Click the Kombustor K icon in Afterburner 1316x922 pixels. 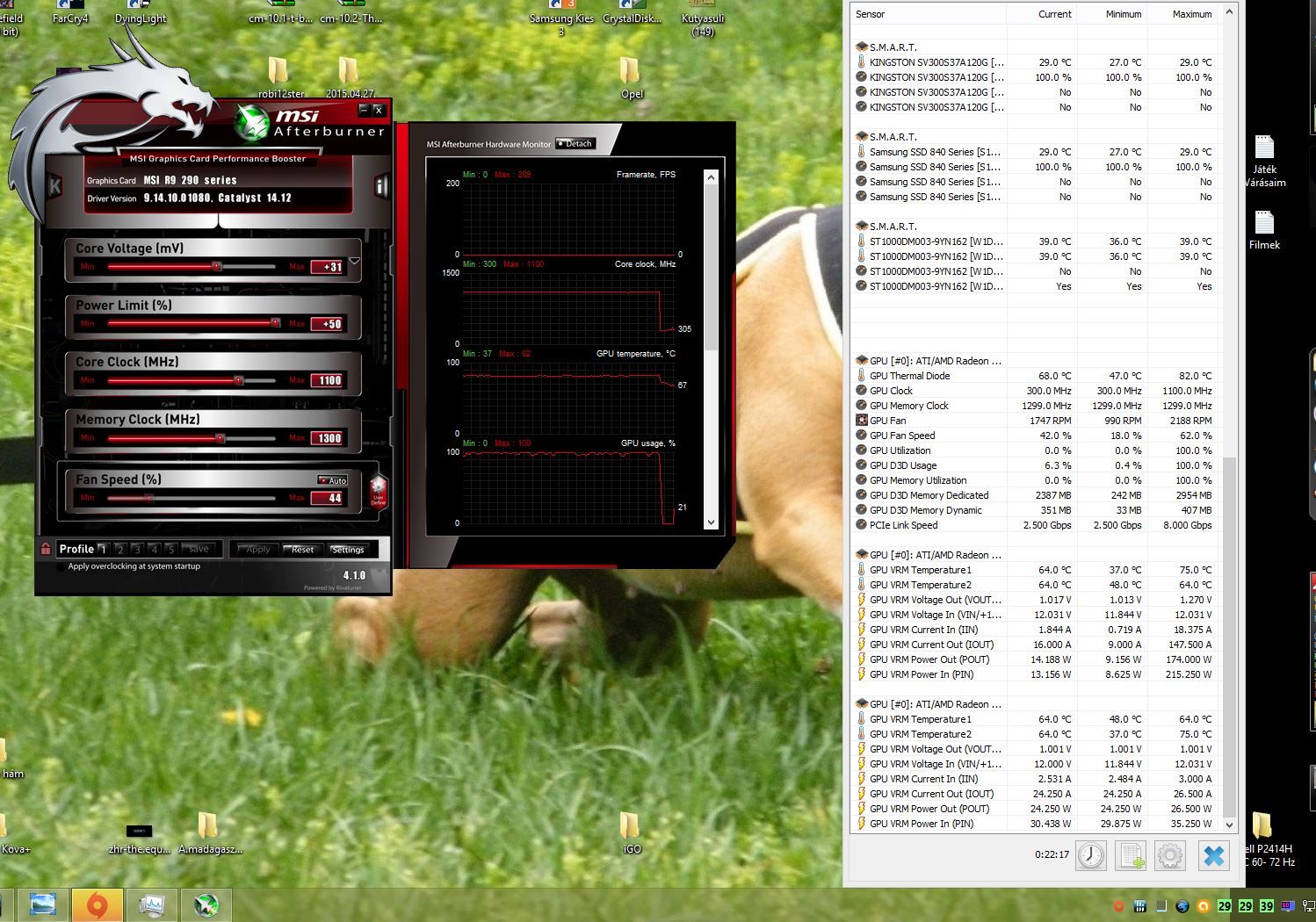click(54, 185)
